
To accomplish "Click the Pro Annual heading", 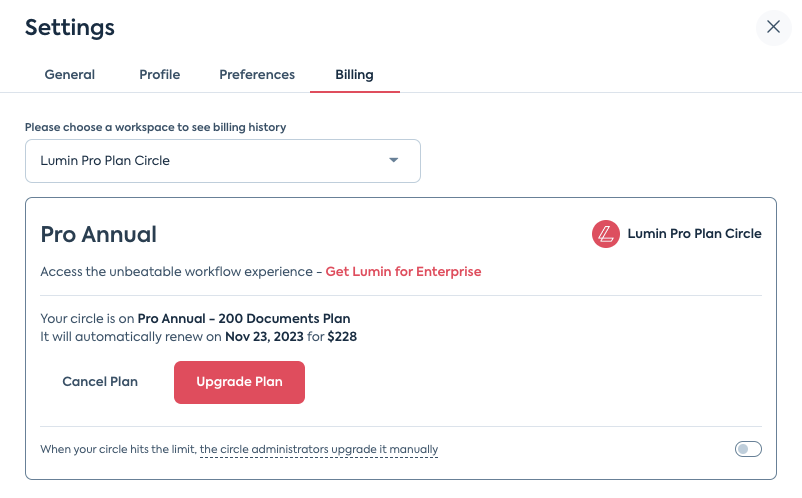I will (x=99, y=235).
